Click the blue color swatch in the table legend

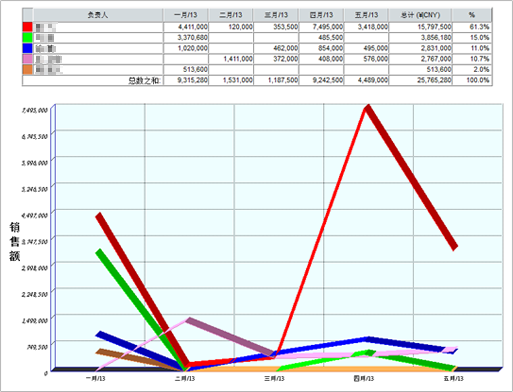tap(28, 48)
